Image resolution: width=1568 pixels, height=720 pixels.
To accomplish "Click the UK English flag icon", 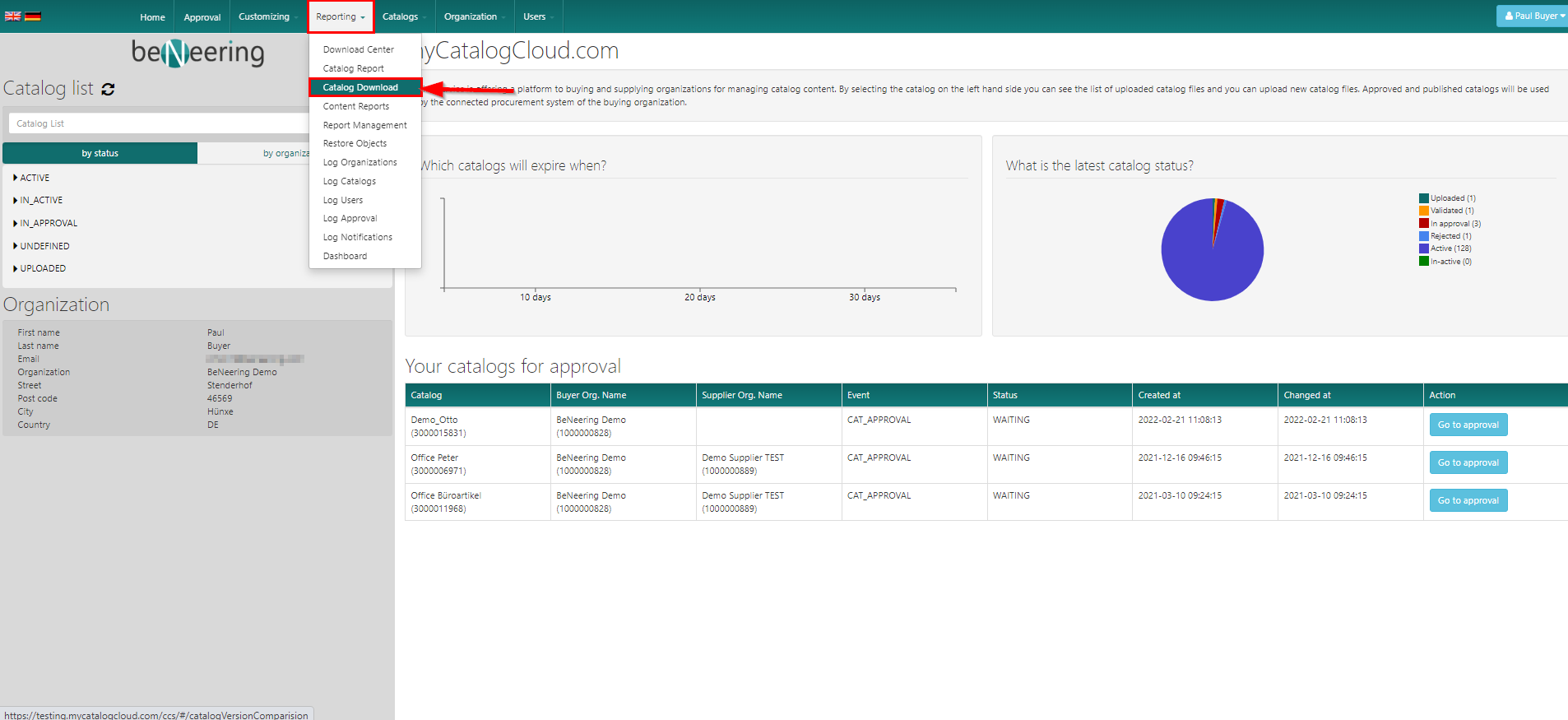I will click(13, 16).
